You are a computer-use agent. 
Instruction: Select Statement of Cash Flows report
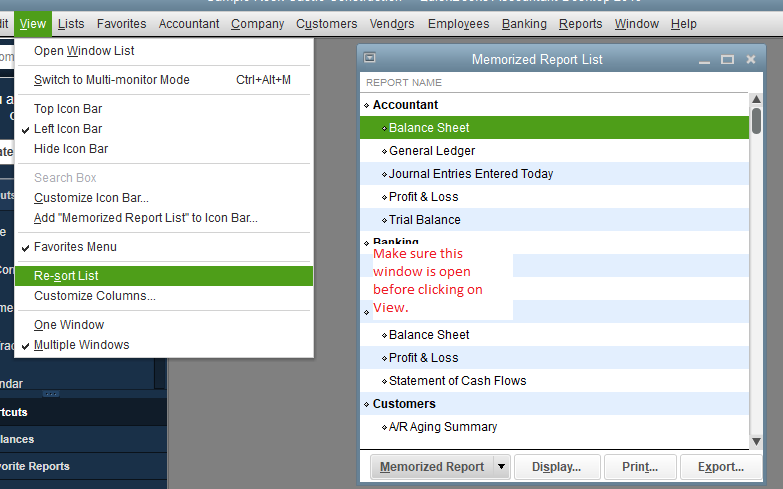554,381
